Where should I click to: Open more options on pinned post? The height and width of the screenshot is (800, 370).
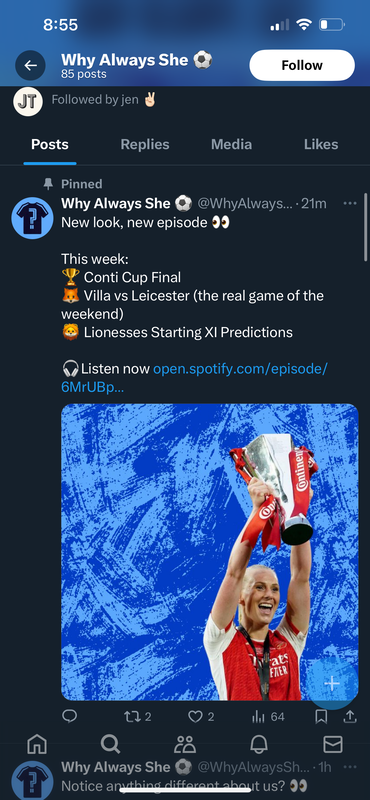click(350, 204)
